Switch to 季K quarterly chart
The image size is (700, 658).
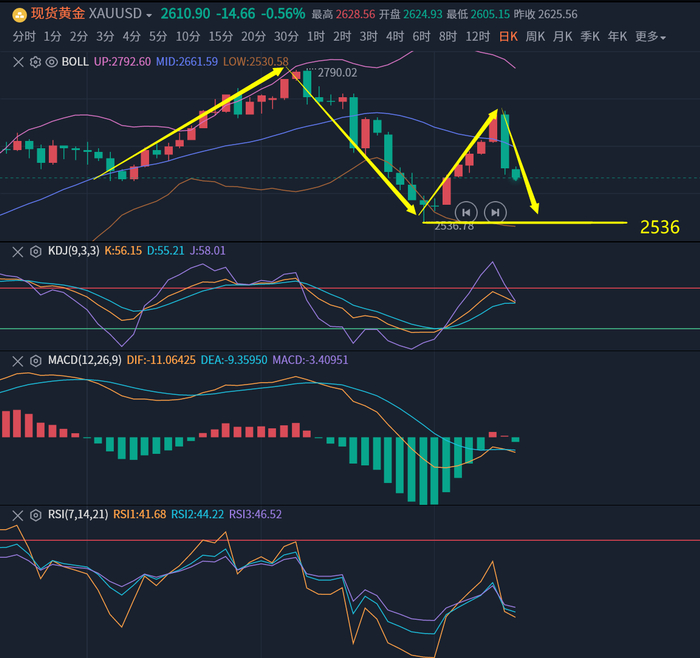(590, 37)
